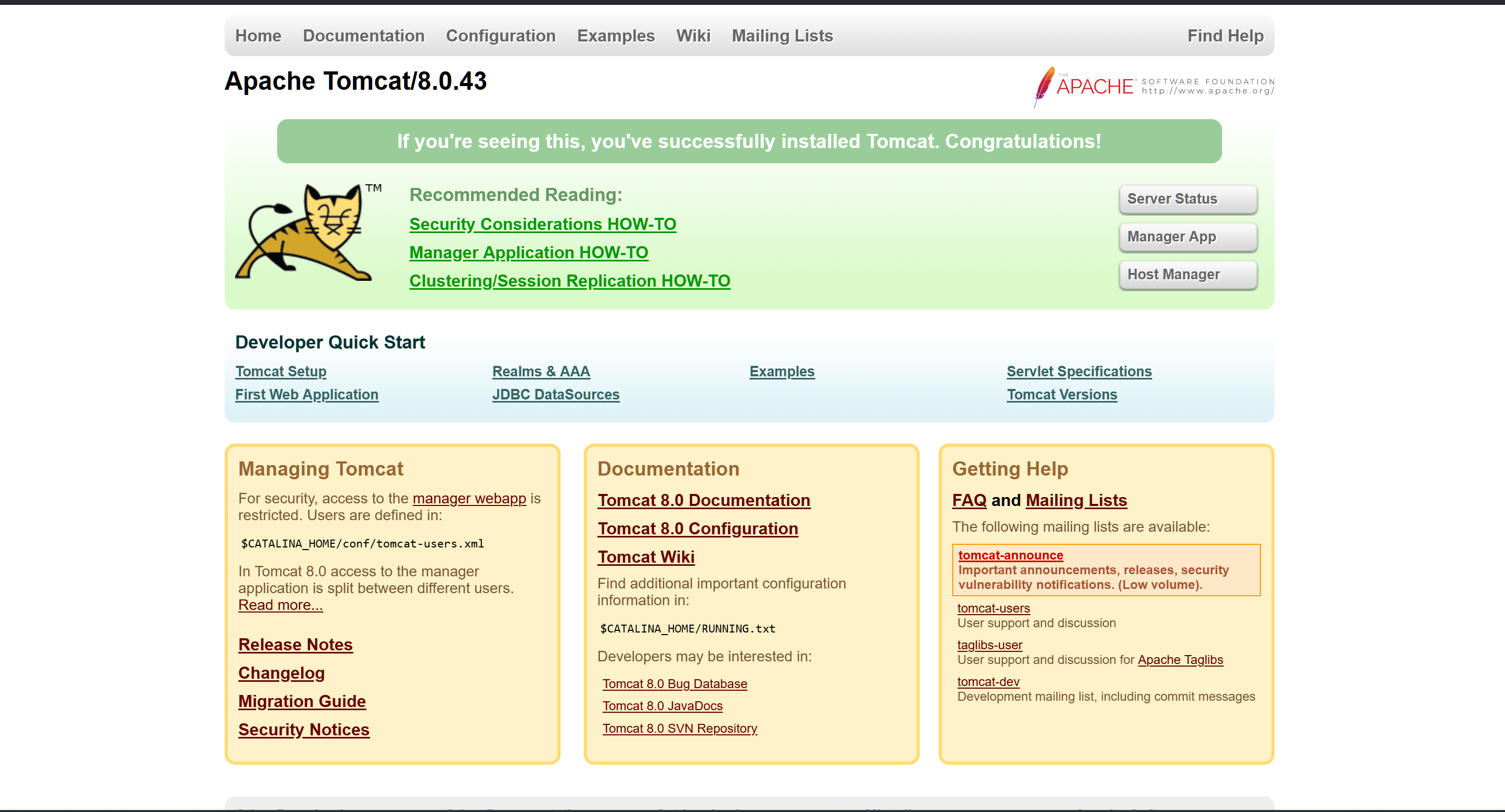The height and width of the screenshot is (812, 1505).
Task: Open Tomcat 8.0 SVN Repository link
Action: (680, 729)
